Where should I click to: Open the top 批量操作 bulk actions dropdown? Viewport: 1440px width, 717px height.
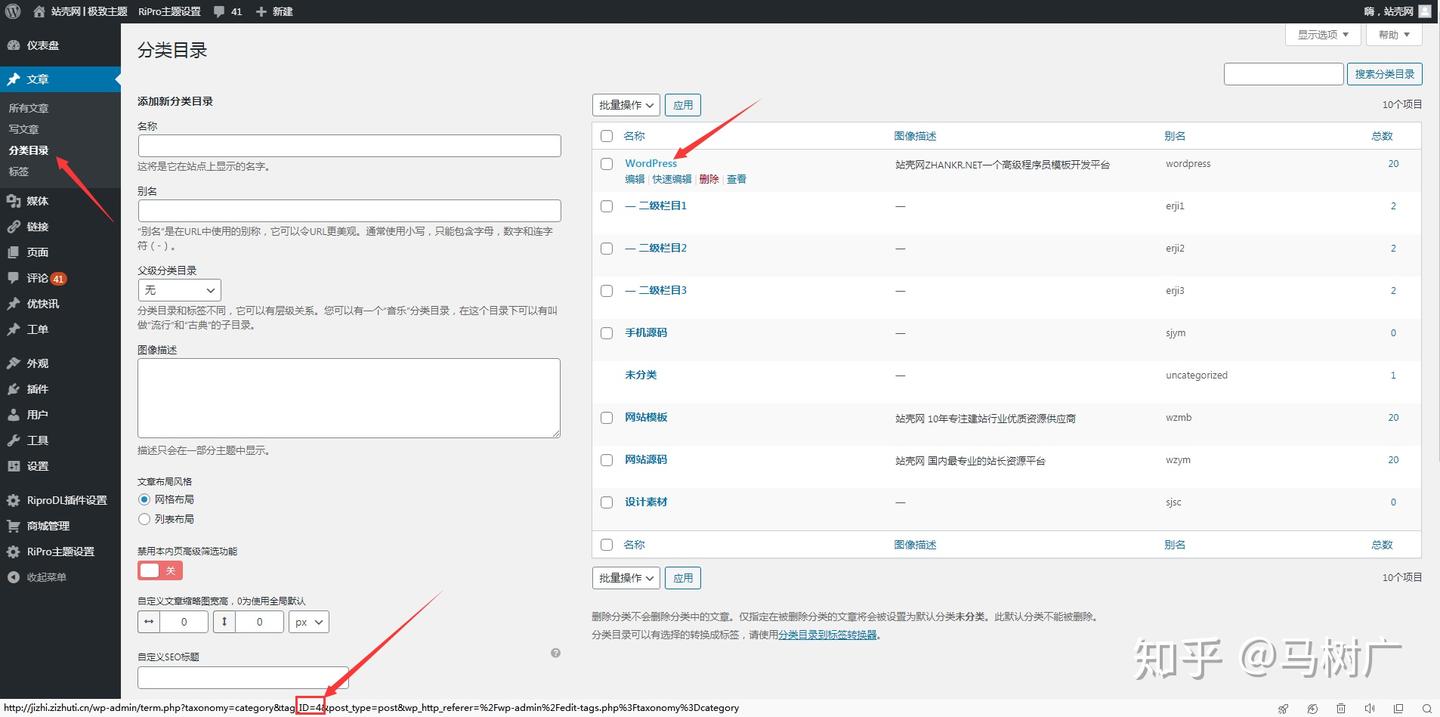(626, 105)
